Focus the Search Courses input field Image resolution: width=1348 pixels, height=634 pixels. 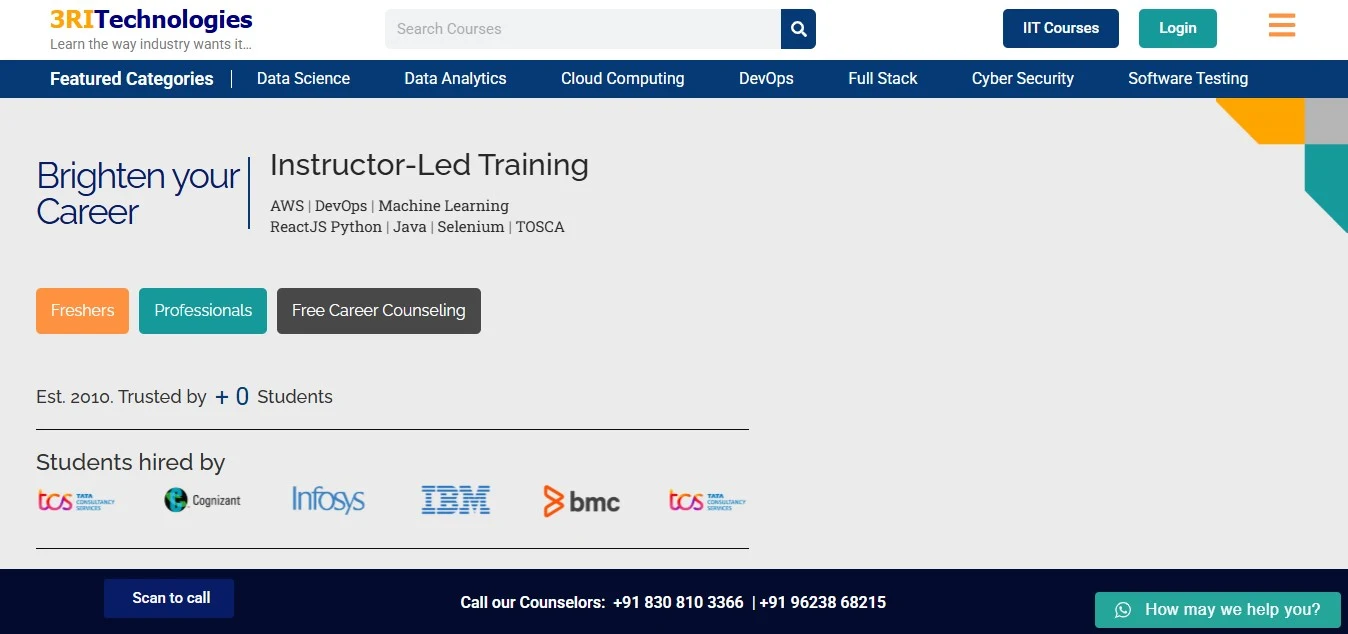(582, 29)
